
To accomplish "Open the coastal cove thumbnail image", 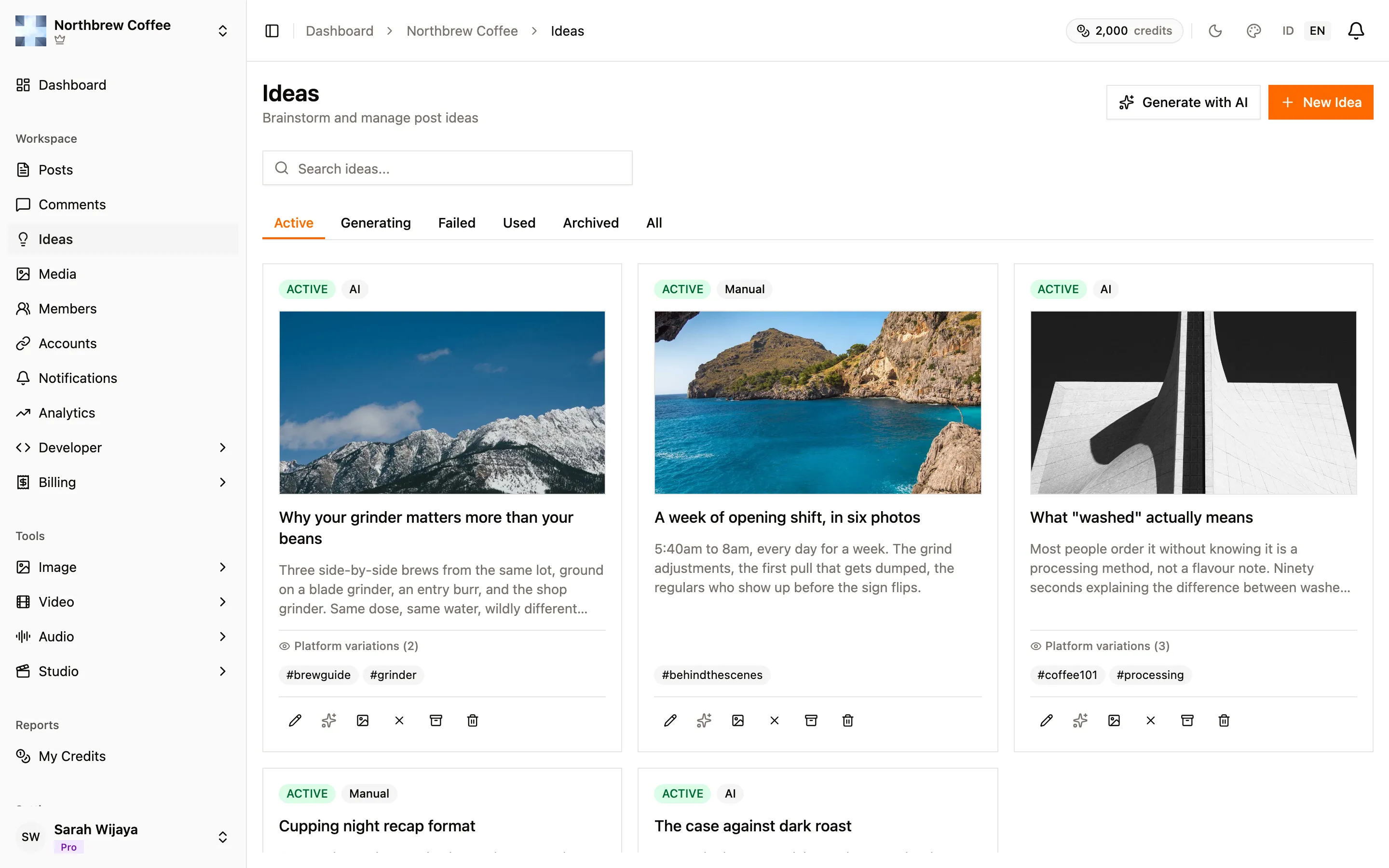I will [817, 403].
